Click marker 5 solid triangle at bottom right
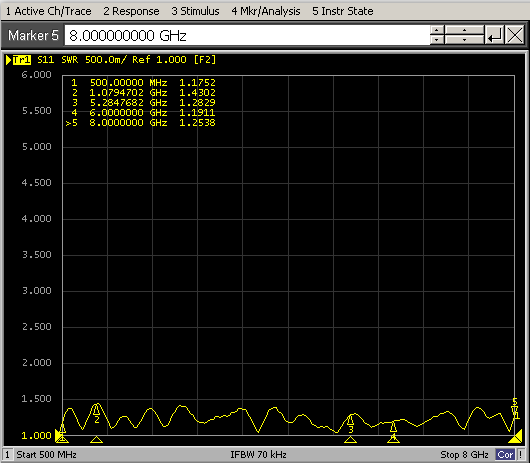This screenshot has width=530, height=463. [515, 439]
